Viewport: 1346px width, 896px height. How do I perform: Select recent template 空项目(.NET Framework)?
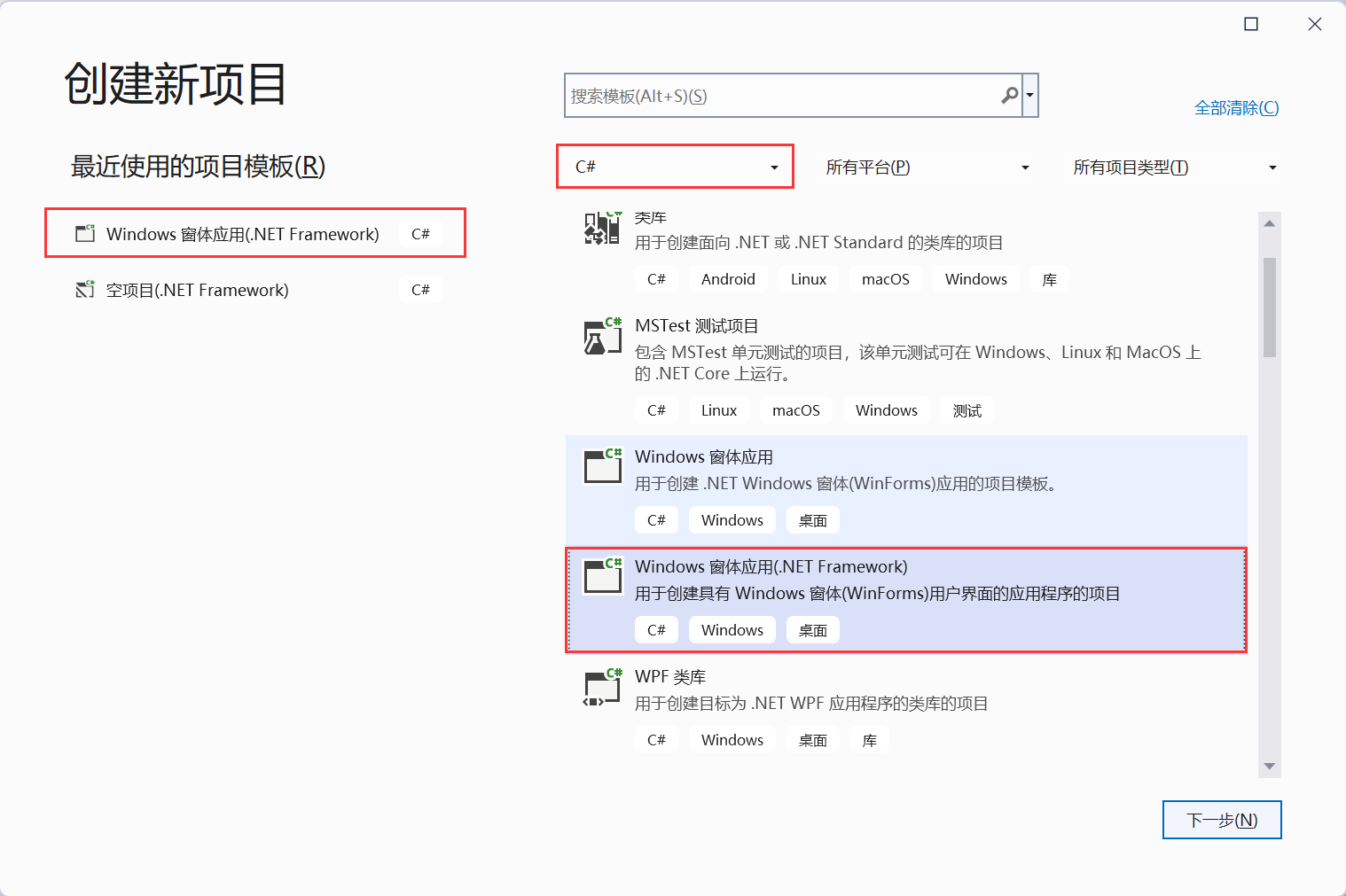tap(255, 290)
